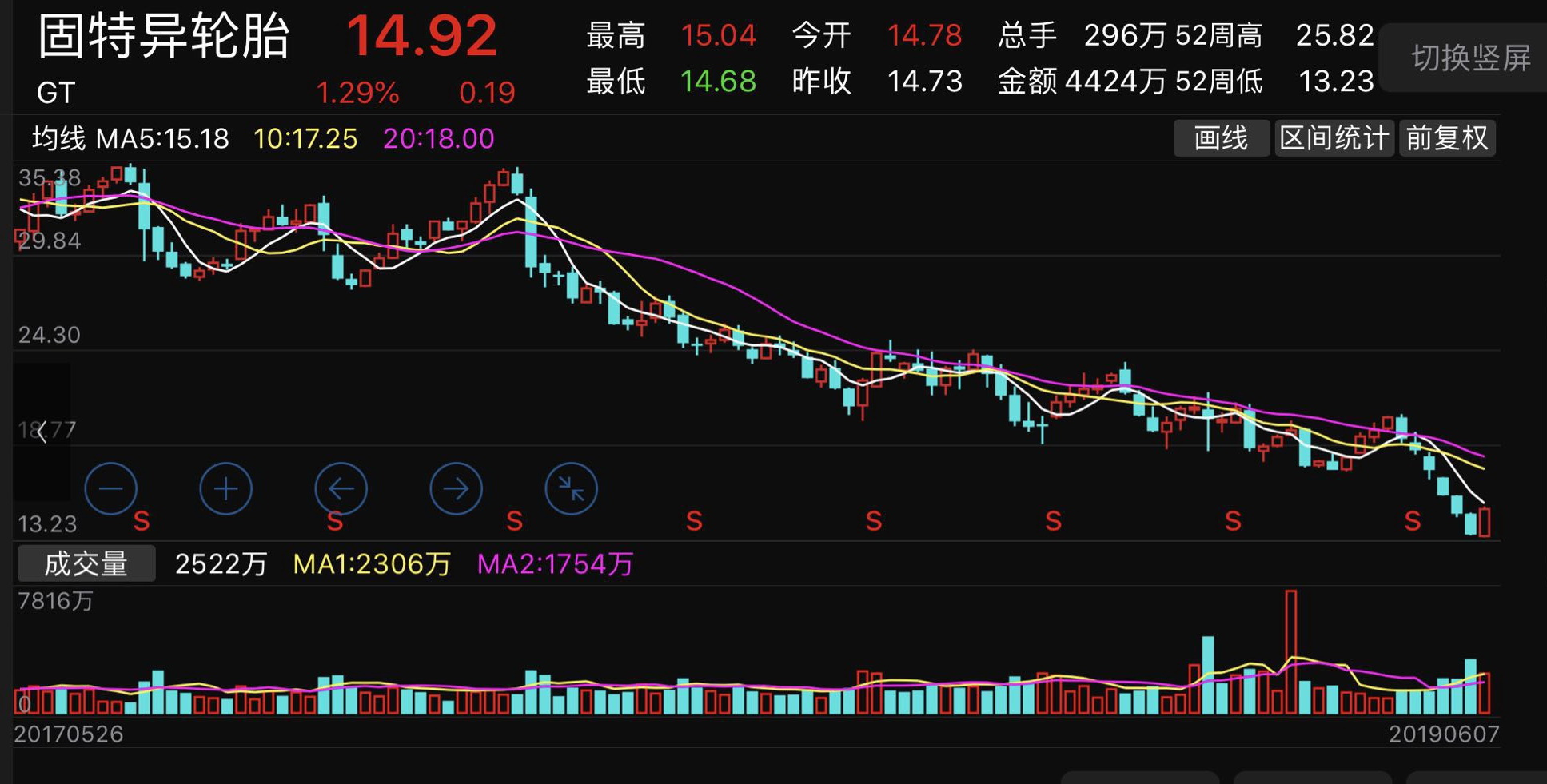The height and width of the screenshot is (784, 1547).
Task: Toggle the 前复权 adjustment option
Action: click(x=1447, y=138)
